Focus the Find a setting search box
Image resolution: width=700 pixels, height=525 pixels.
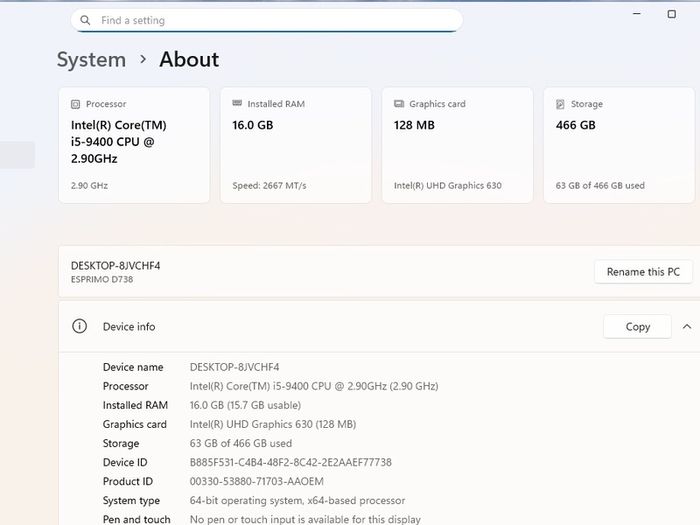click(x=267, y=21)
